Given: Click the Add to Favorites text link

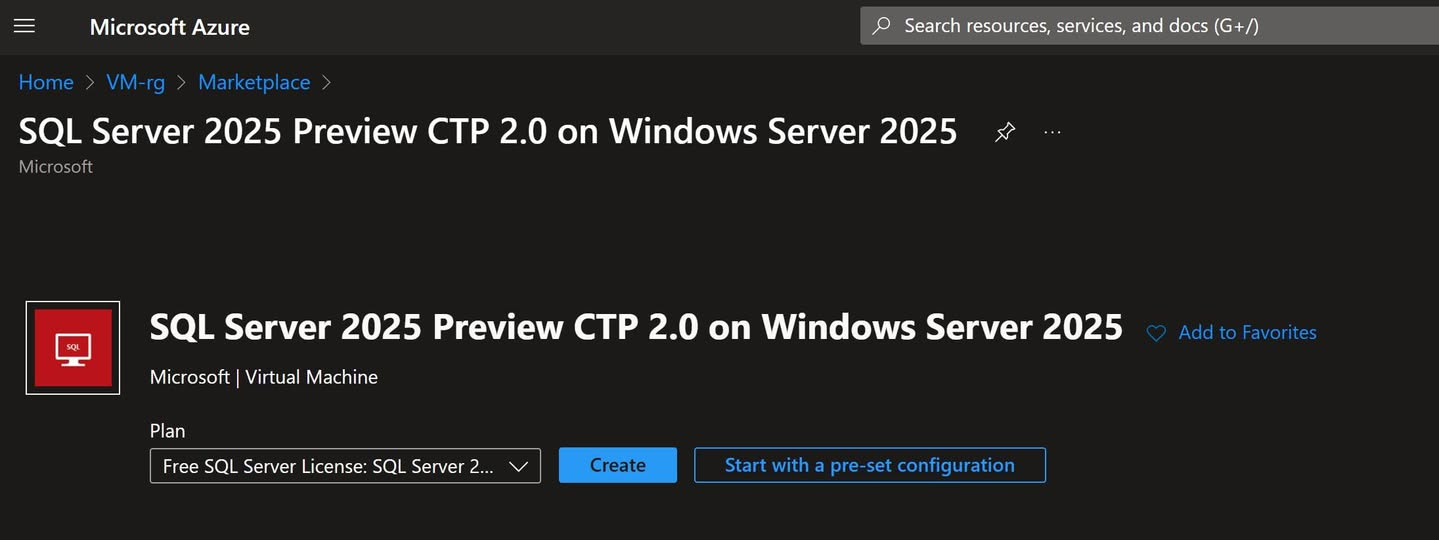Looking at the screenshot, I should pyautogui.click(x=1248, y=333).
